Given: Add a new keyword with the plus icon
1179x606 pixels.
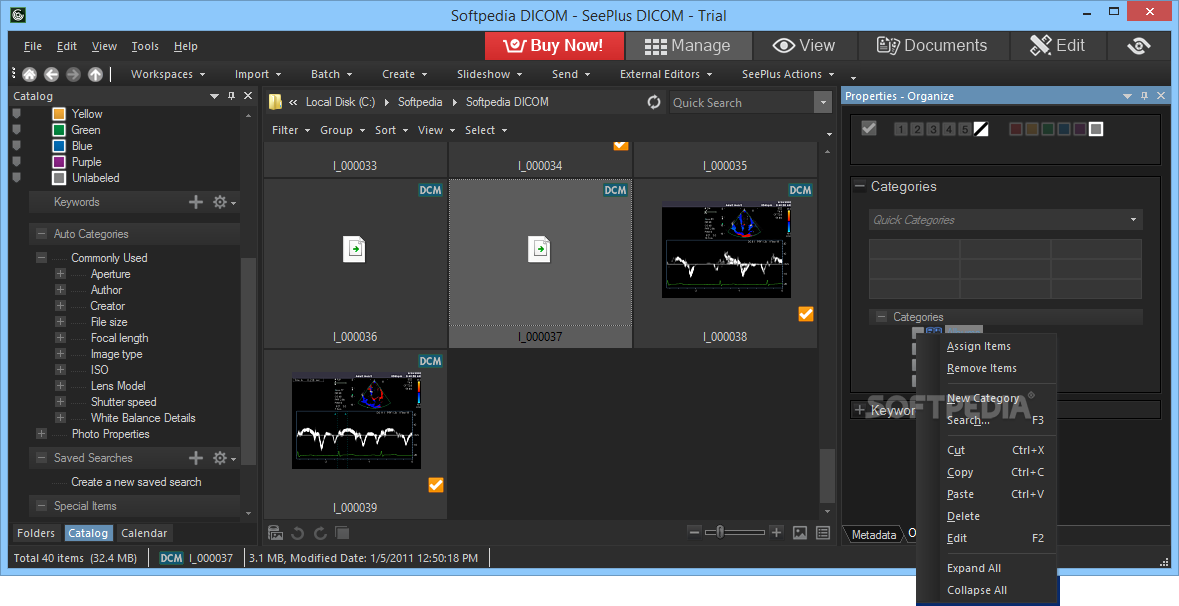Looking at the screenshot, I should tap(195, 201).
